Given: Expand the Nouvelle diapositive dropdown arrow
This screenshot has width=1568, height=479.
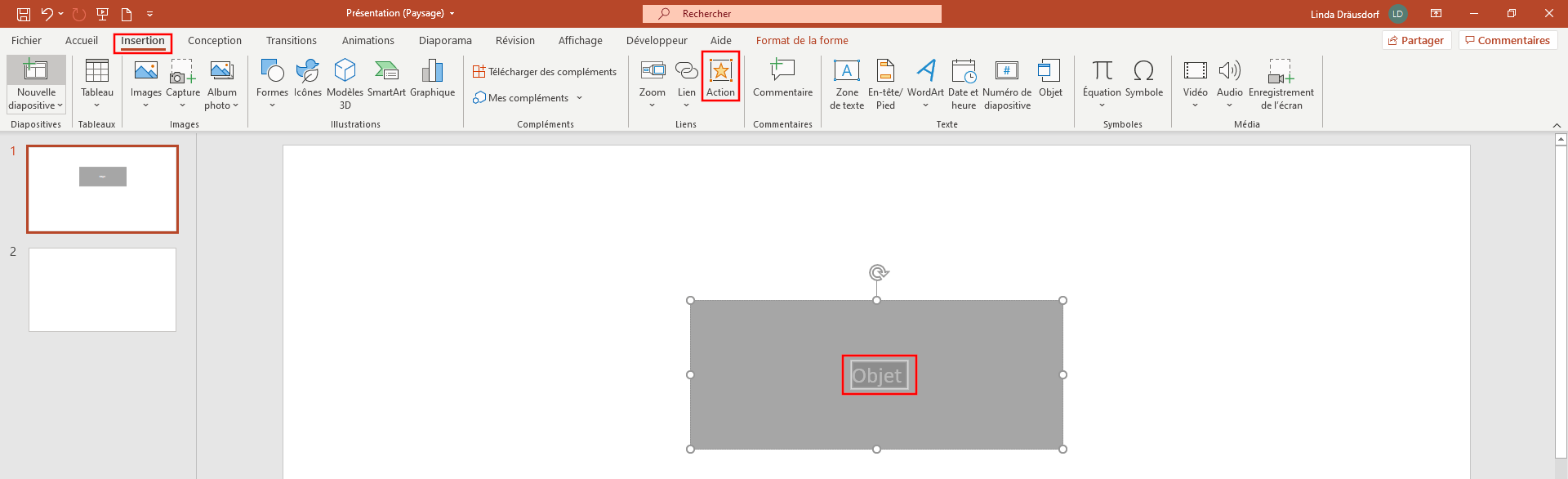Looking at the screenshot, I should click(x=60, y=105).
